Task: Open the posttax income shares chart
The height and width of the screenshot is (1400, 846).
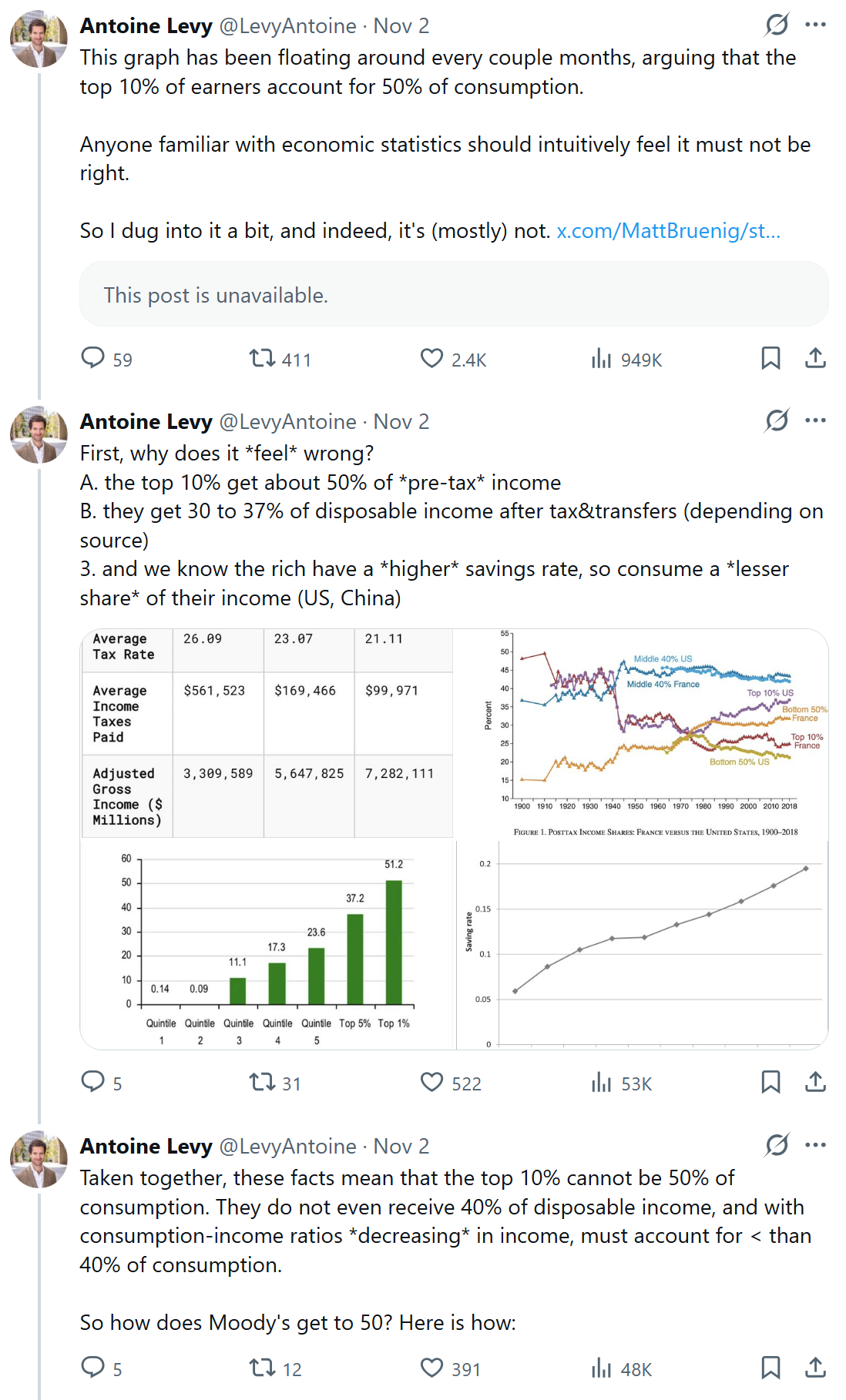Action: (643, 732)
